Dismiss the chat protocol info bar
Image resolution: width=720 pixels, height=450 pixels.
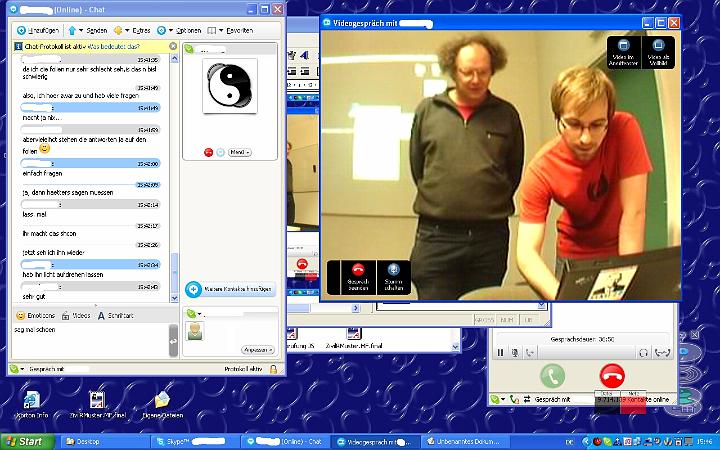pos(173,46)
